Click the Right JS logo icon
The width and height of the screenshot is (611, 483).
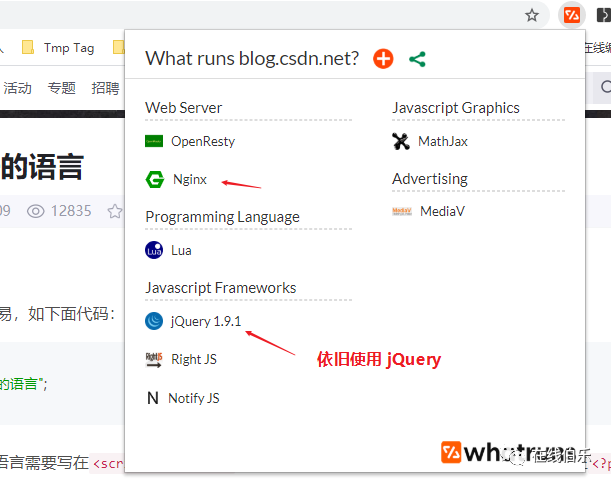coord(154,360)
